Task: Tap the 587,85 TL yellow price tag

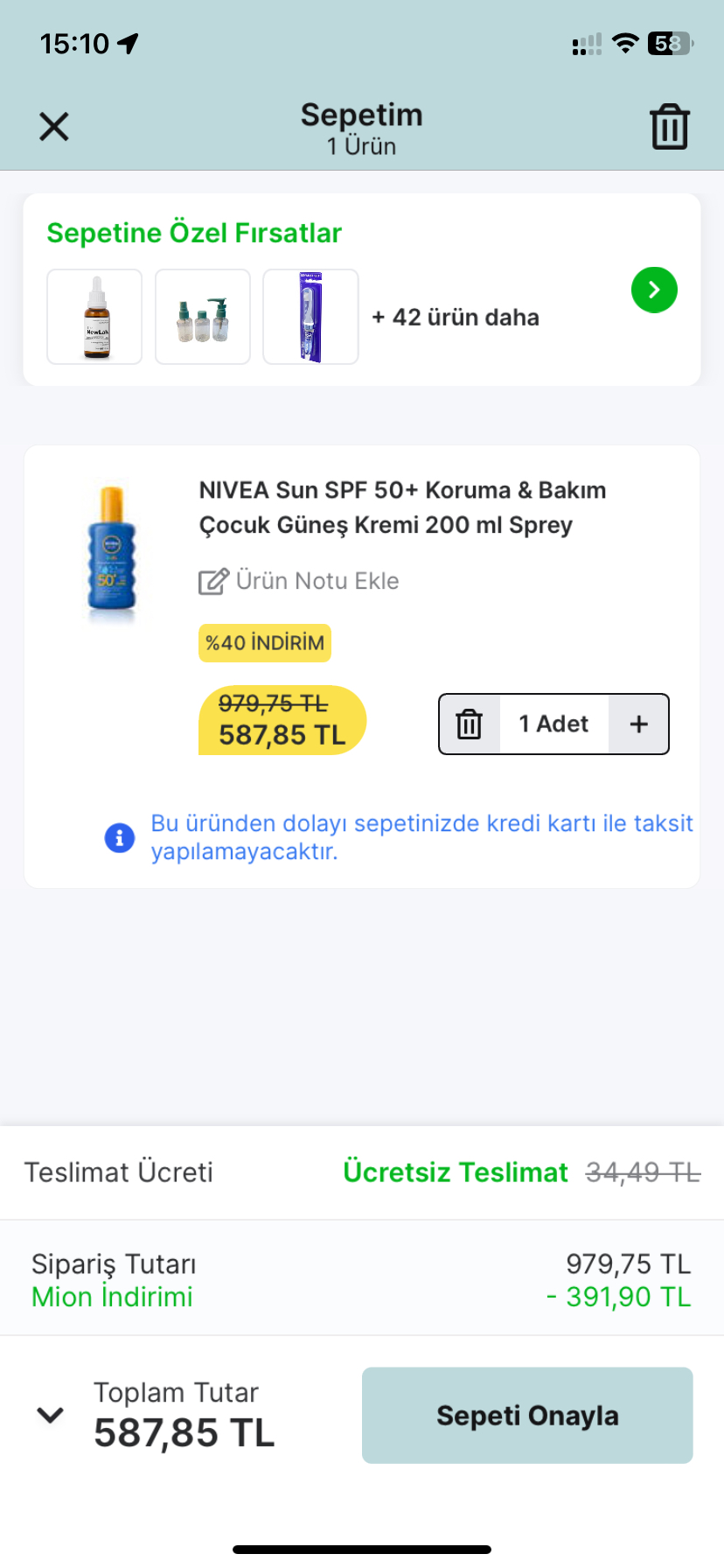Action: click(x=282, y=721)
